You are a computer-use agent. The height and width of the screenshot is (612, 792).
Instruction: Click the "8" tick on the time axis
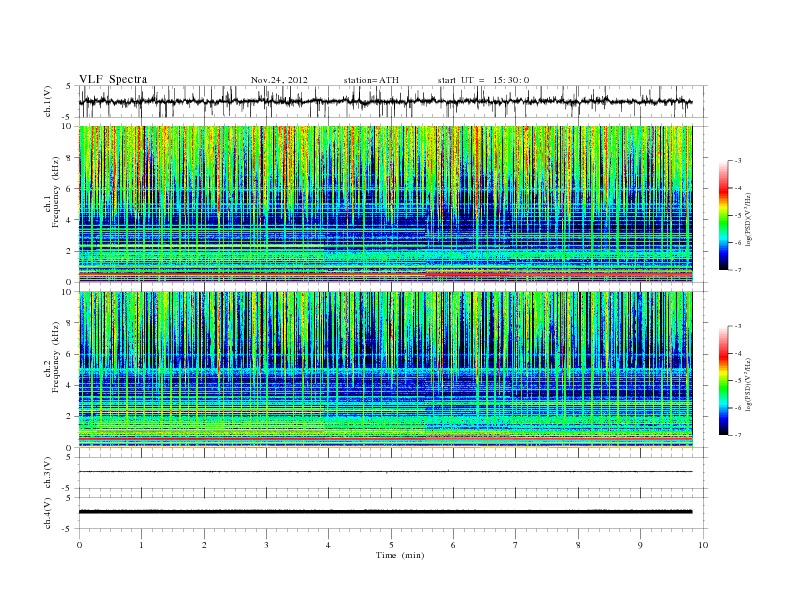578,545
